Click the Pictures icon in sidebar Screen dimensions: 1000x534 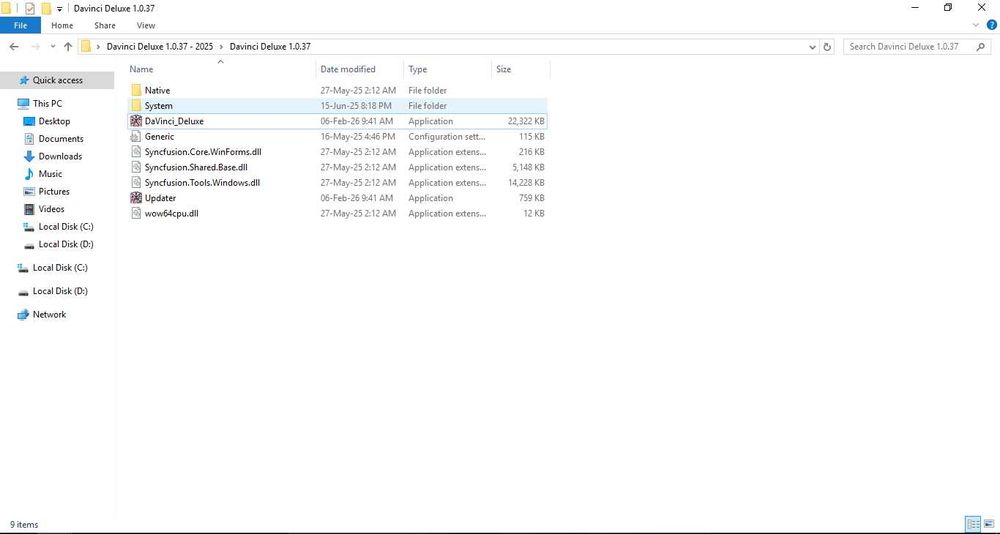point(29,191)
